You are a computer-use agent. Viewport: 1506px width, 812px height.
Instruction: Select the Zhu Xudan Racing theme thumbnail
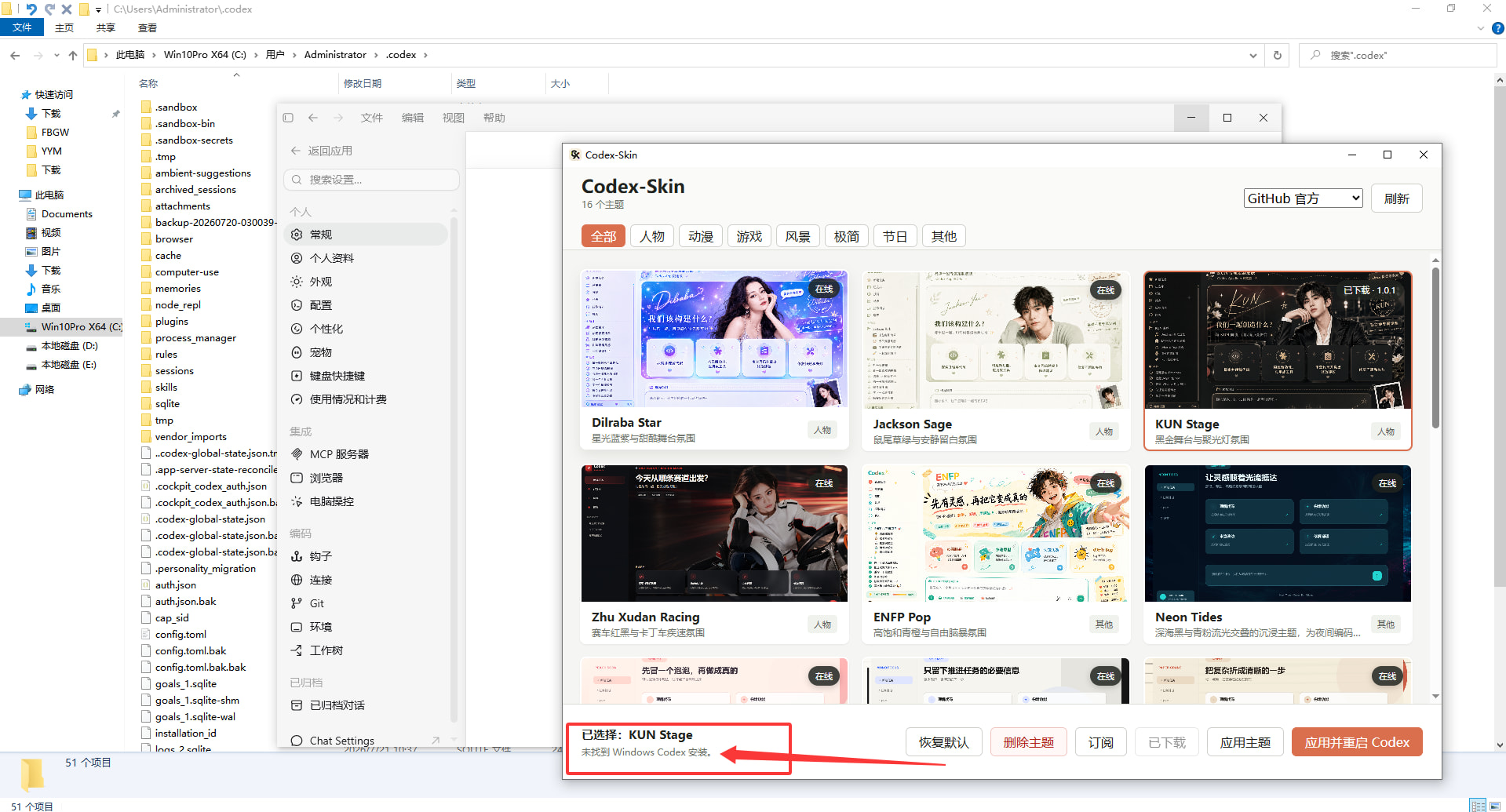pos(714,533)
